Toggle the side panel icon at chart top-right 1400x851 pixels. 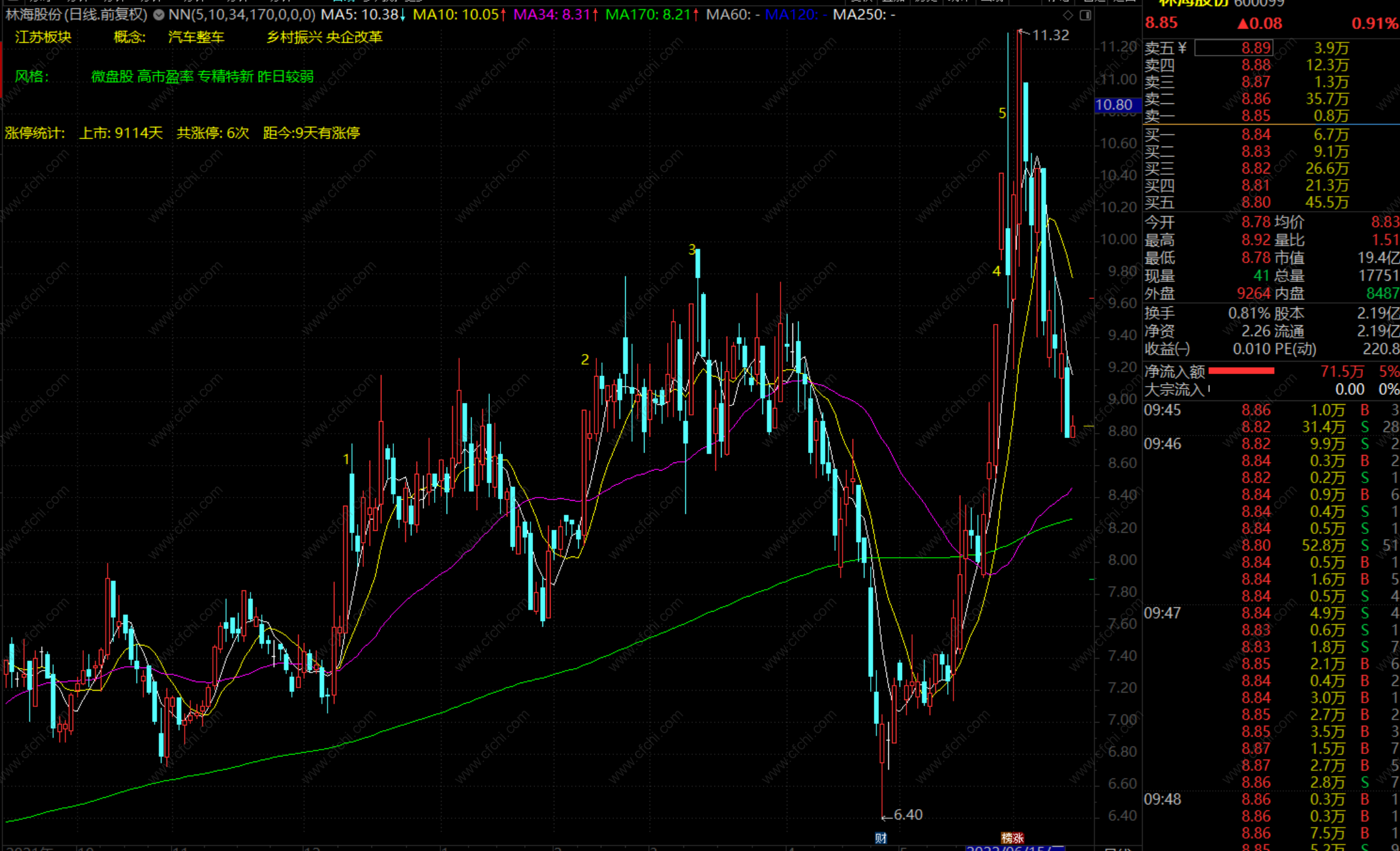(1086, 14)
